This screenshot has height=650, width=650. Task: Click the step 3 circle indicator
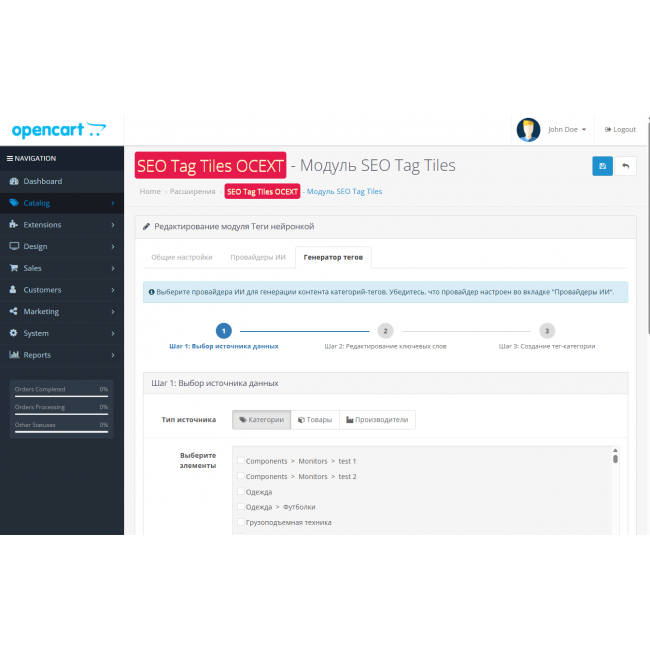pyautogui.click(x=546, y=331)
